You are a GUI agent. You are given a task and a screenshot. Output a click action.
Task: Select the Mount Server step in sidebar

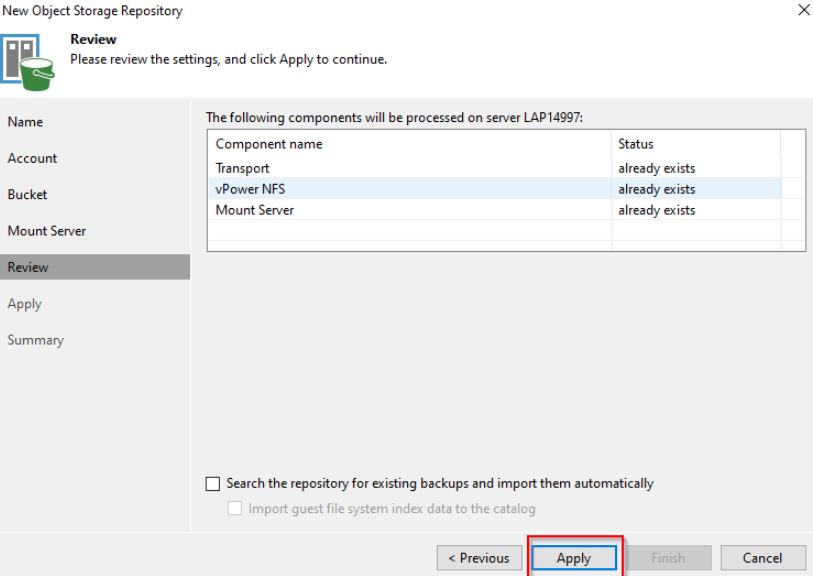click(x=47, y=231)
